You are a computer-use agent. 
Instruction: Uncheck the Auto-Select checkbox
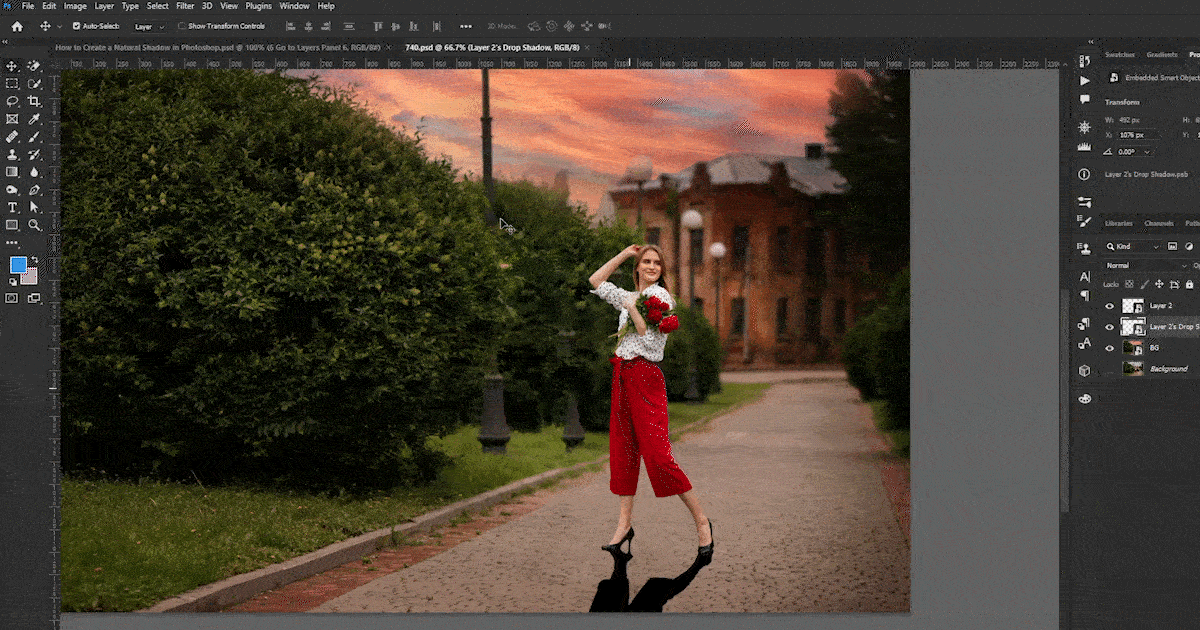tap(77, 26)
